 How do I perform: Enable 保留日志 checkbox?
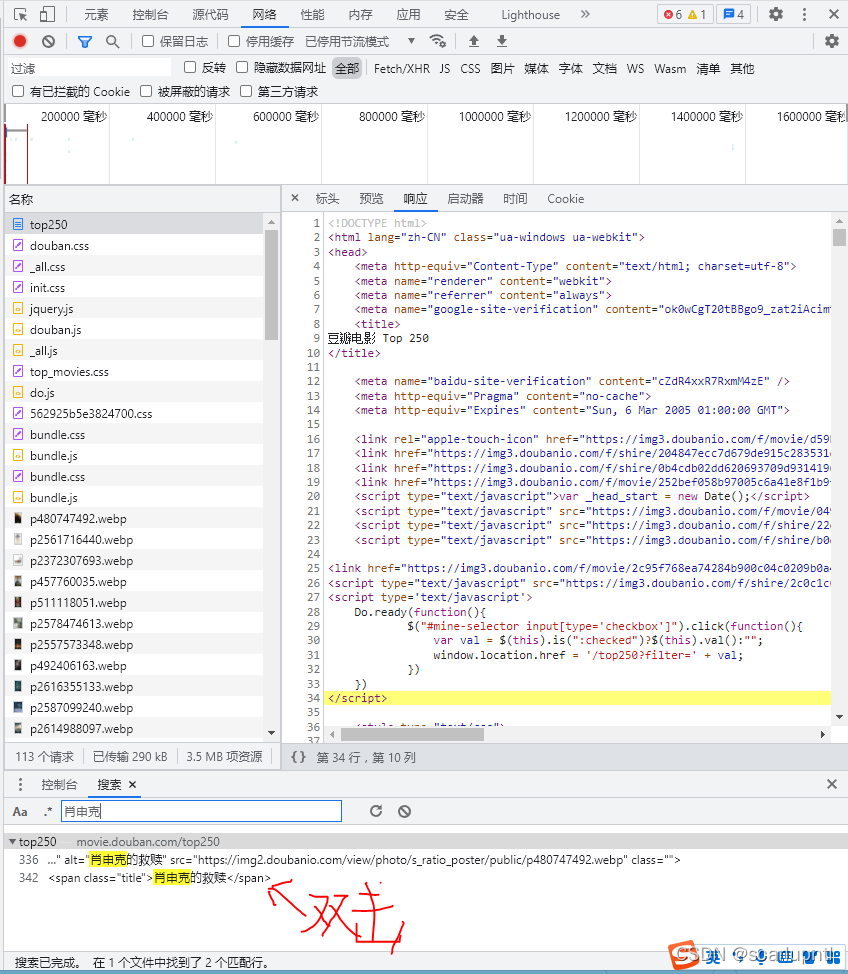pos(148,41)
